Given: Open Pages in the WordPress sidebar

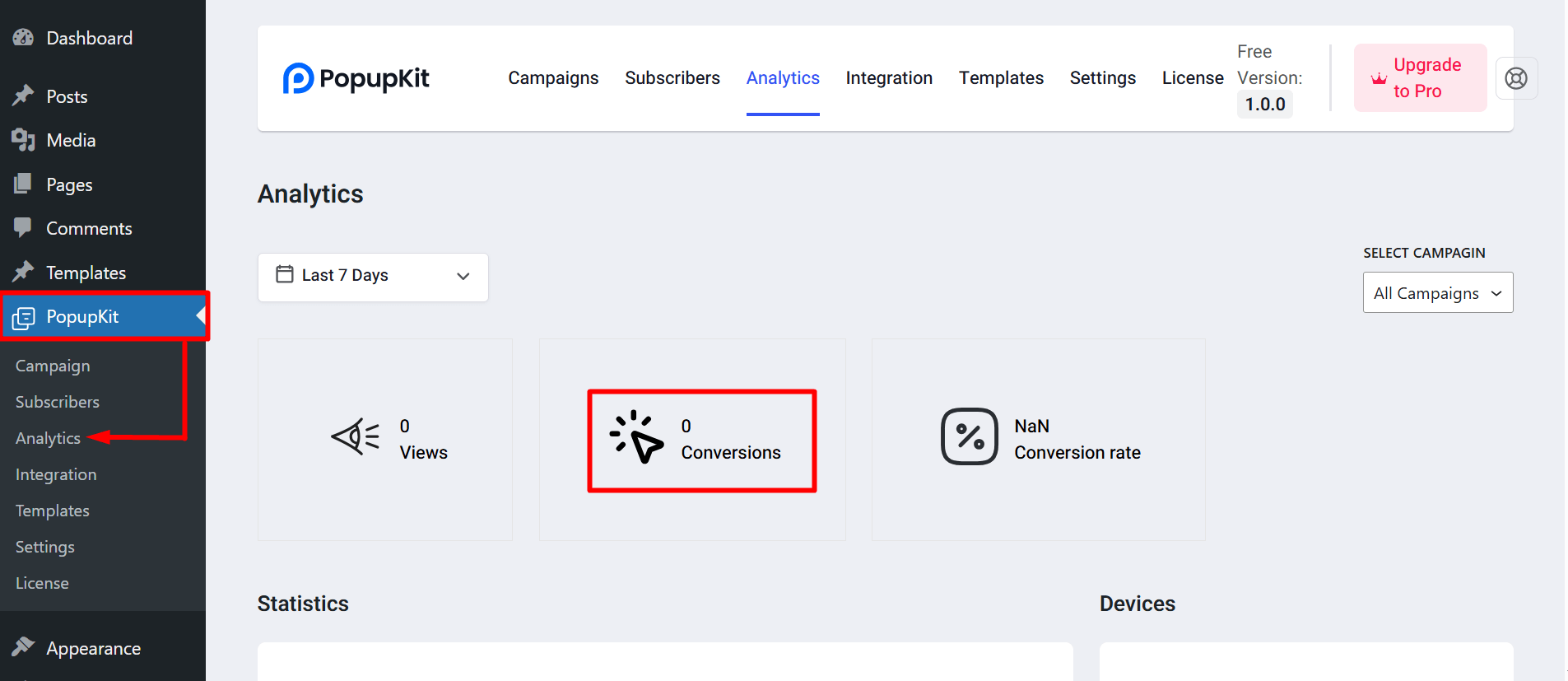Looking at the screenshot, I should pos(69,184).
